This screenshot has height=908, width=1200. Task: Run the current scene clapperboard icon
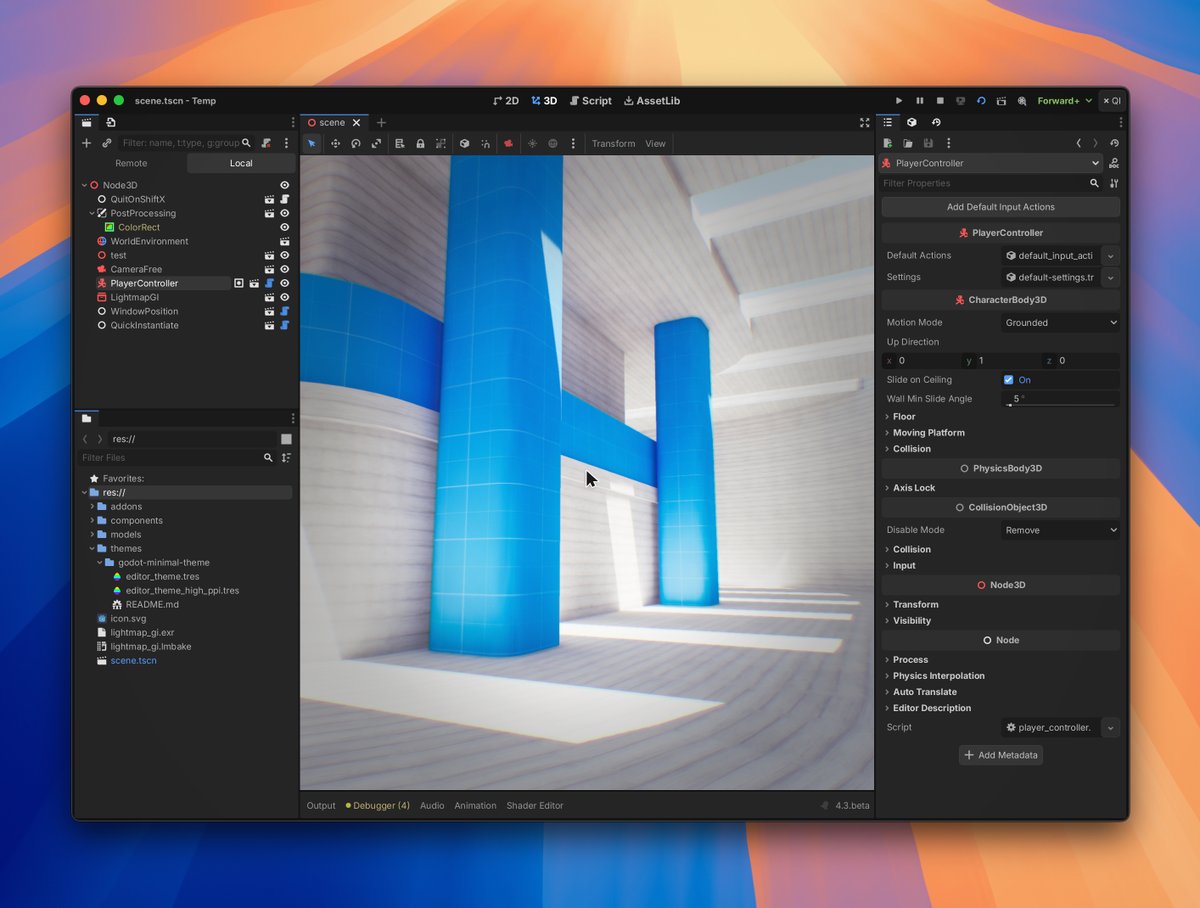pyautogui.click(x=1002, y=101)
